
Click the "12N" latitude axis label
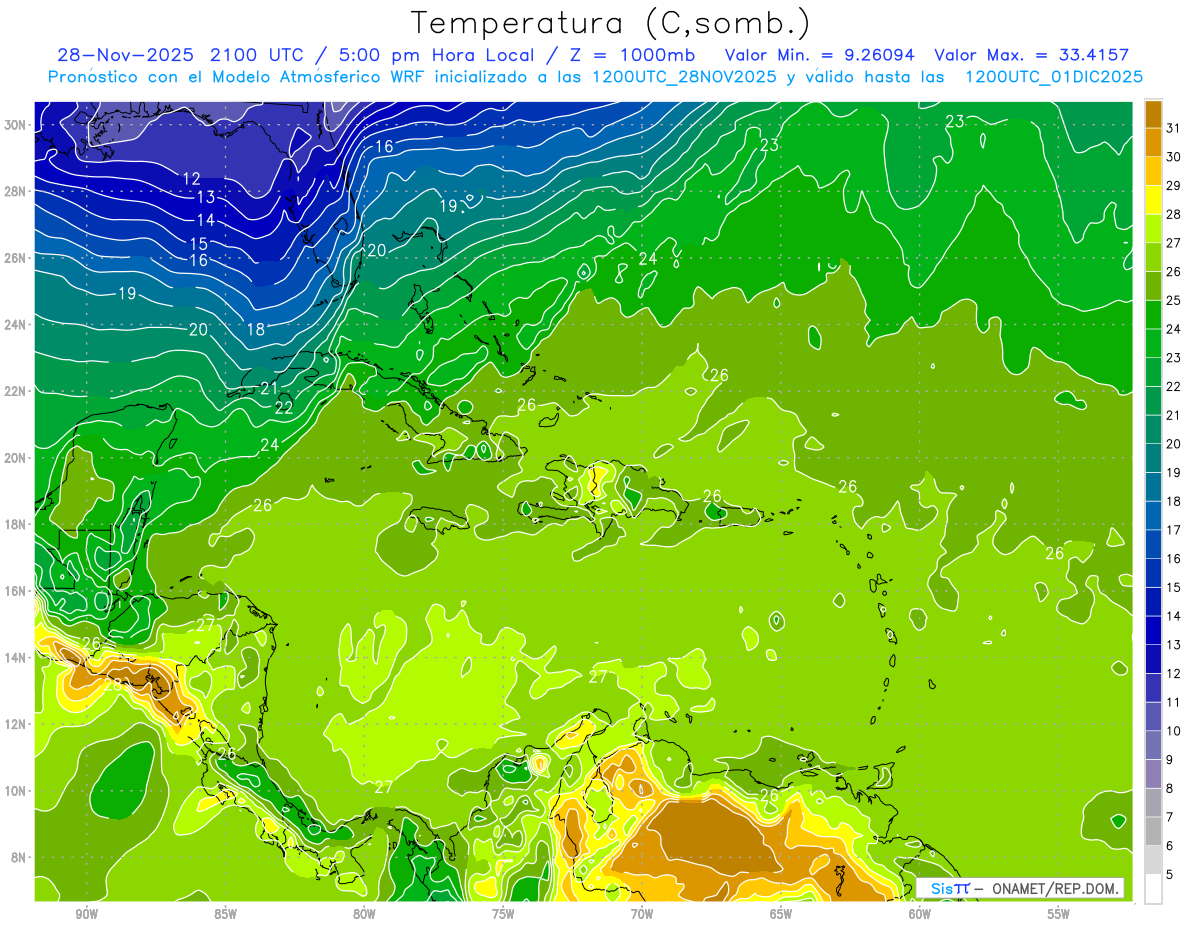tap(16, 724)
